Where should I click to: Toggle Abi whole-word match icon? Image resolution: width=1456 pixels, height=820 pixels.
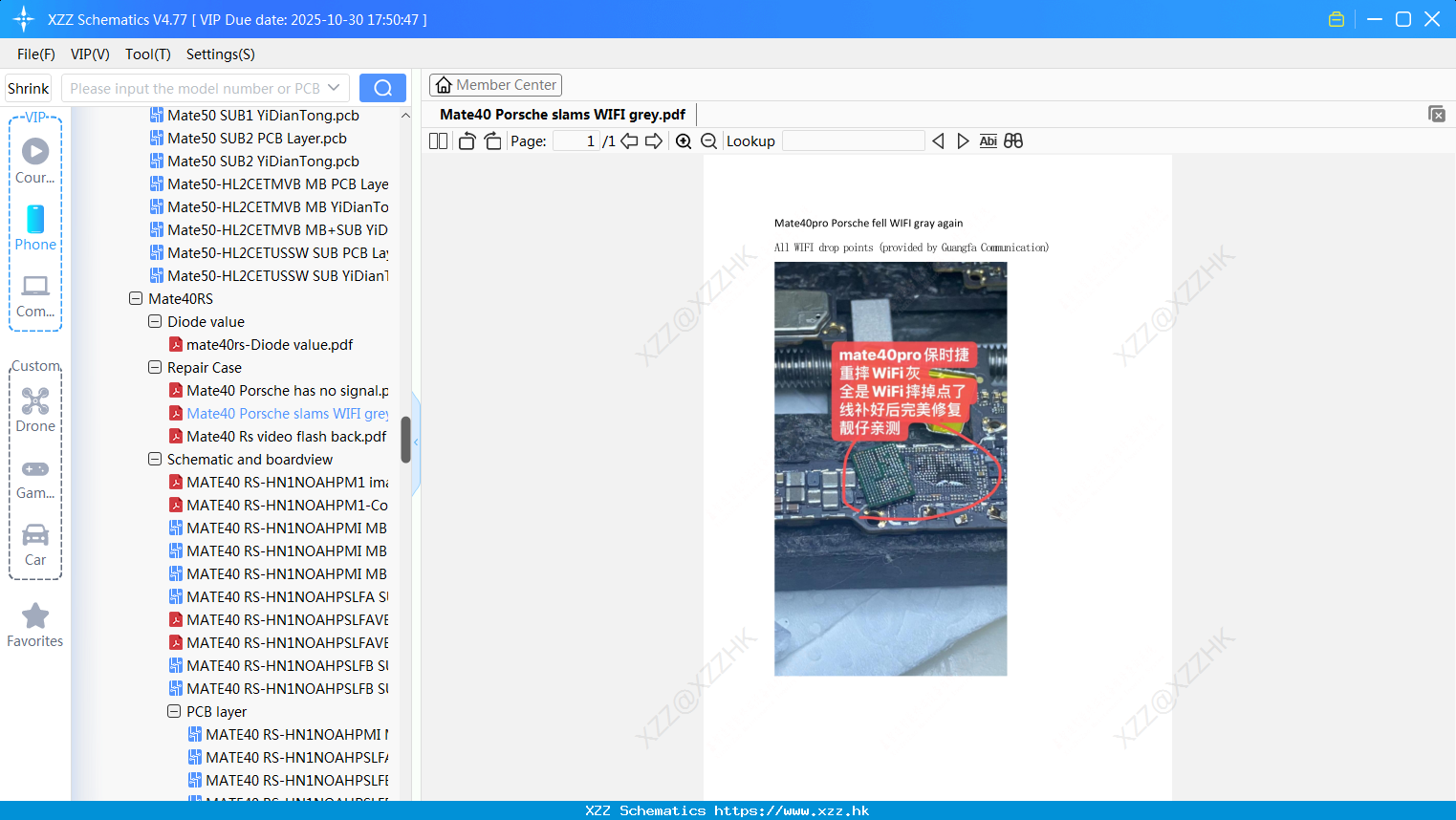point(989,141)
